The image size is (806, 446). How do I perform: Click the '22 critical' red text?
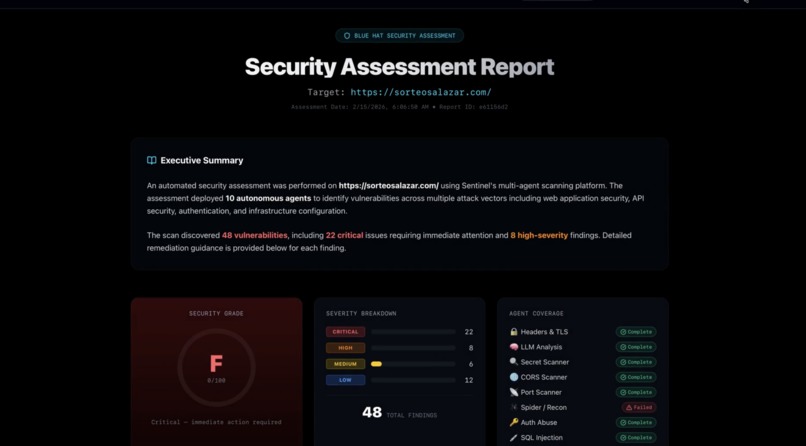[344, 235]
